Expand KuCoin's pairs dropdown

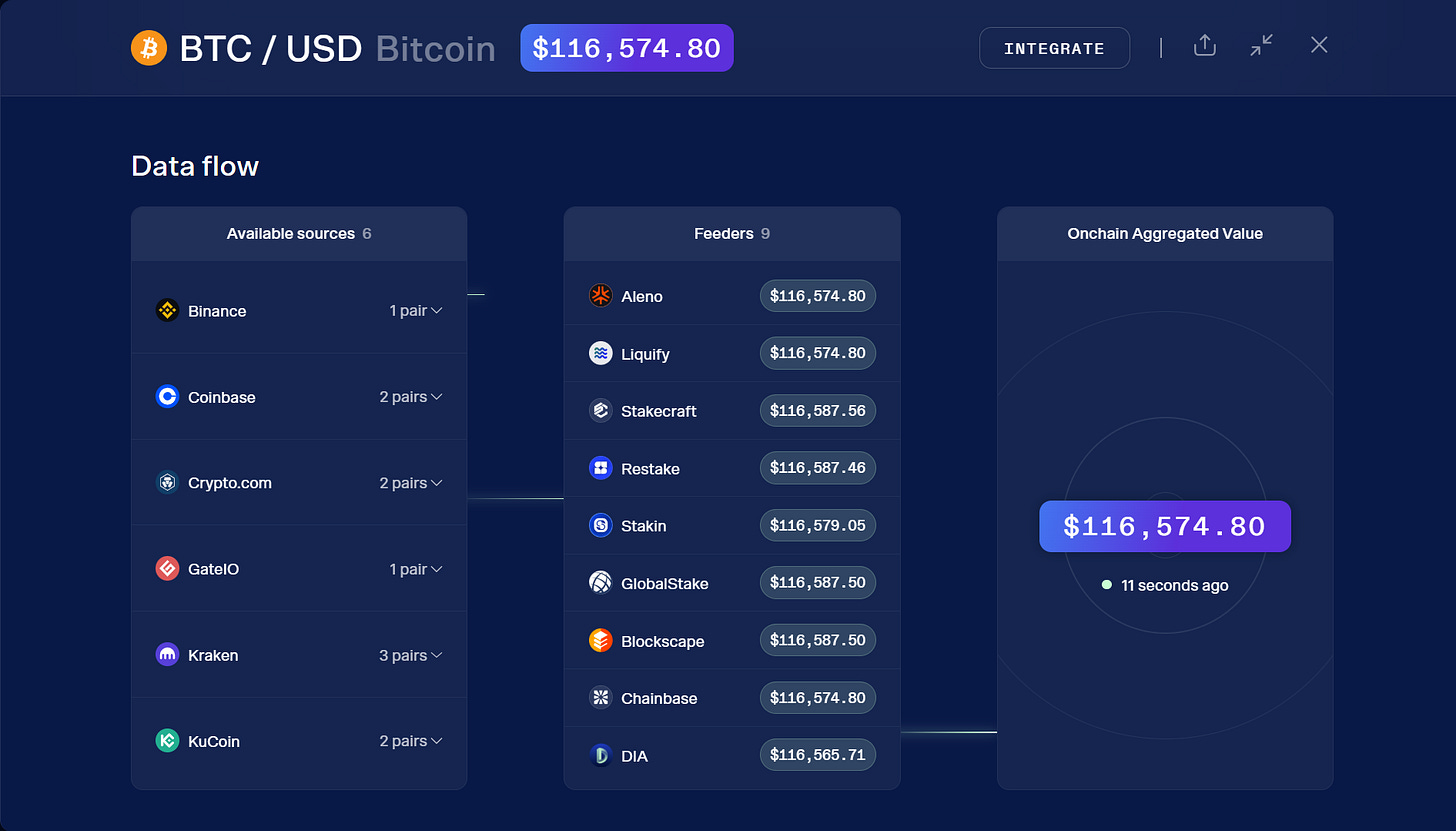[x=410, y=740]
